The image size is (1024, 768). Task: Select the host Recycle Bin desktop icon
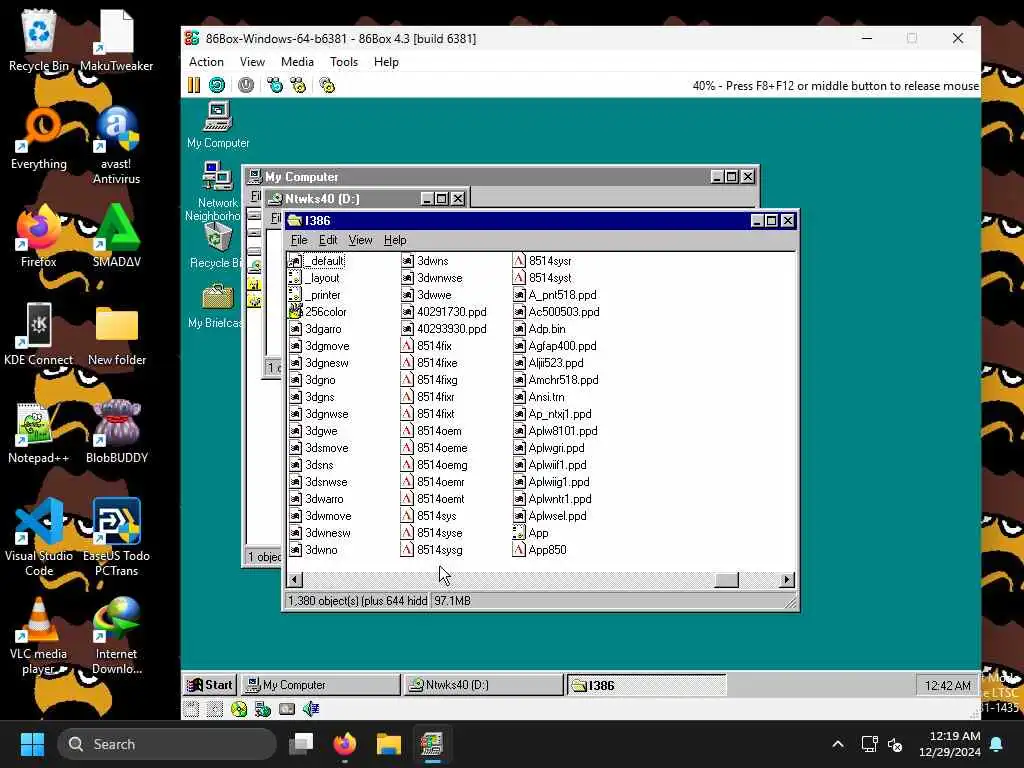(39, 40)
